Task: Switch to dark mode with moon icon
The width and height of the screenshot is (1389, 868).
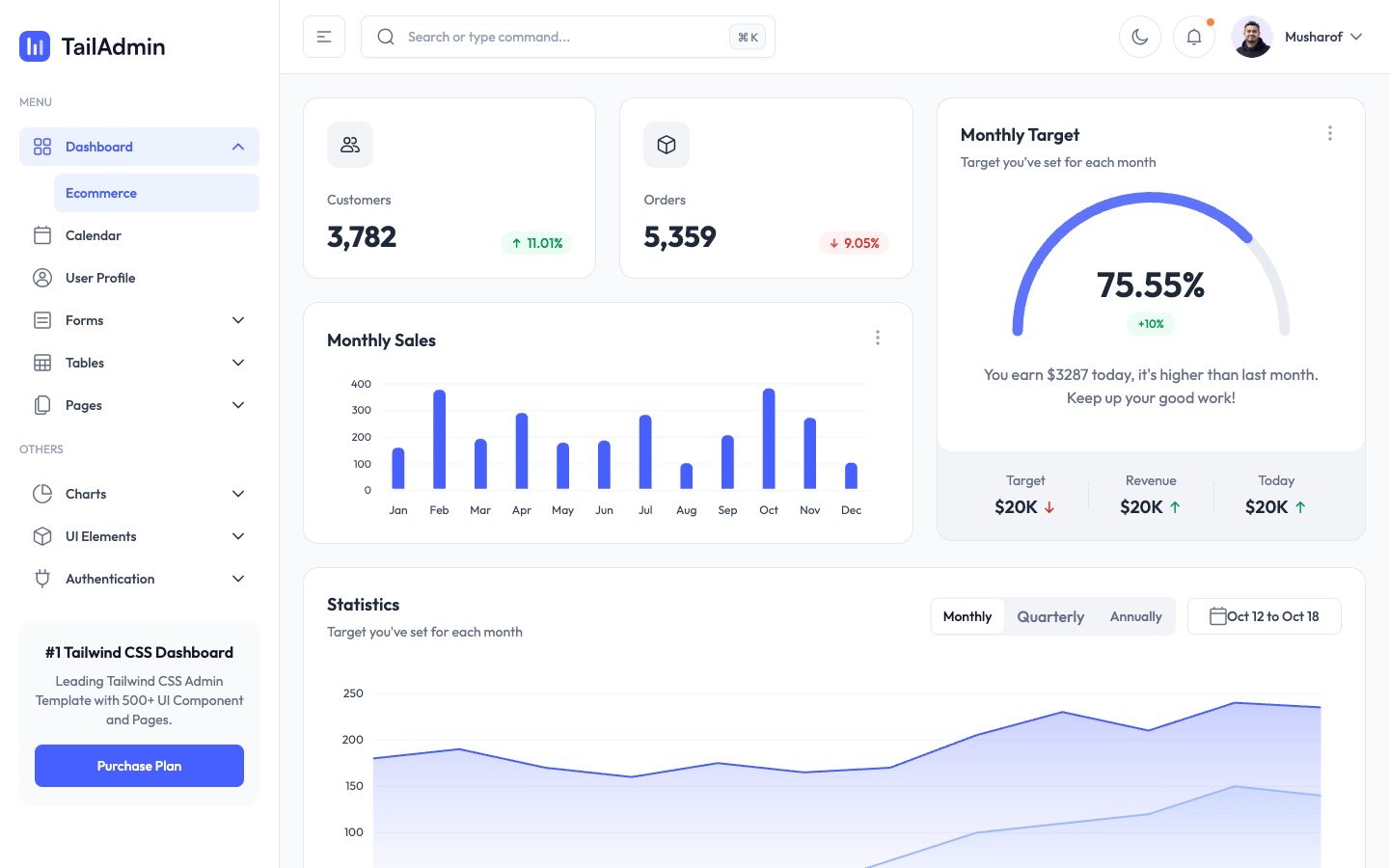Action: [1140, 37]
